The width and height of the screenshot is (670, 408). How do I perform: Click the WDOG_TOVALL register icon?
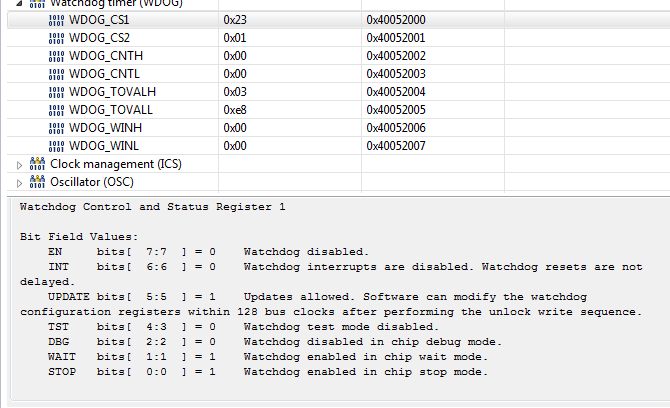[56, 109]
